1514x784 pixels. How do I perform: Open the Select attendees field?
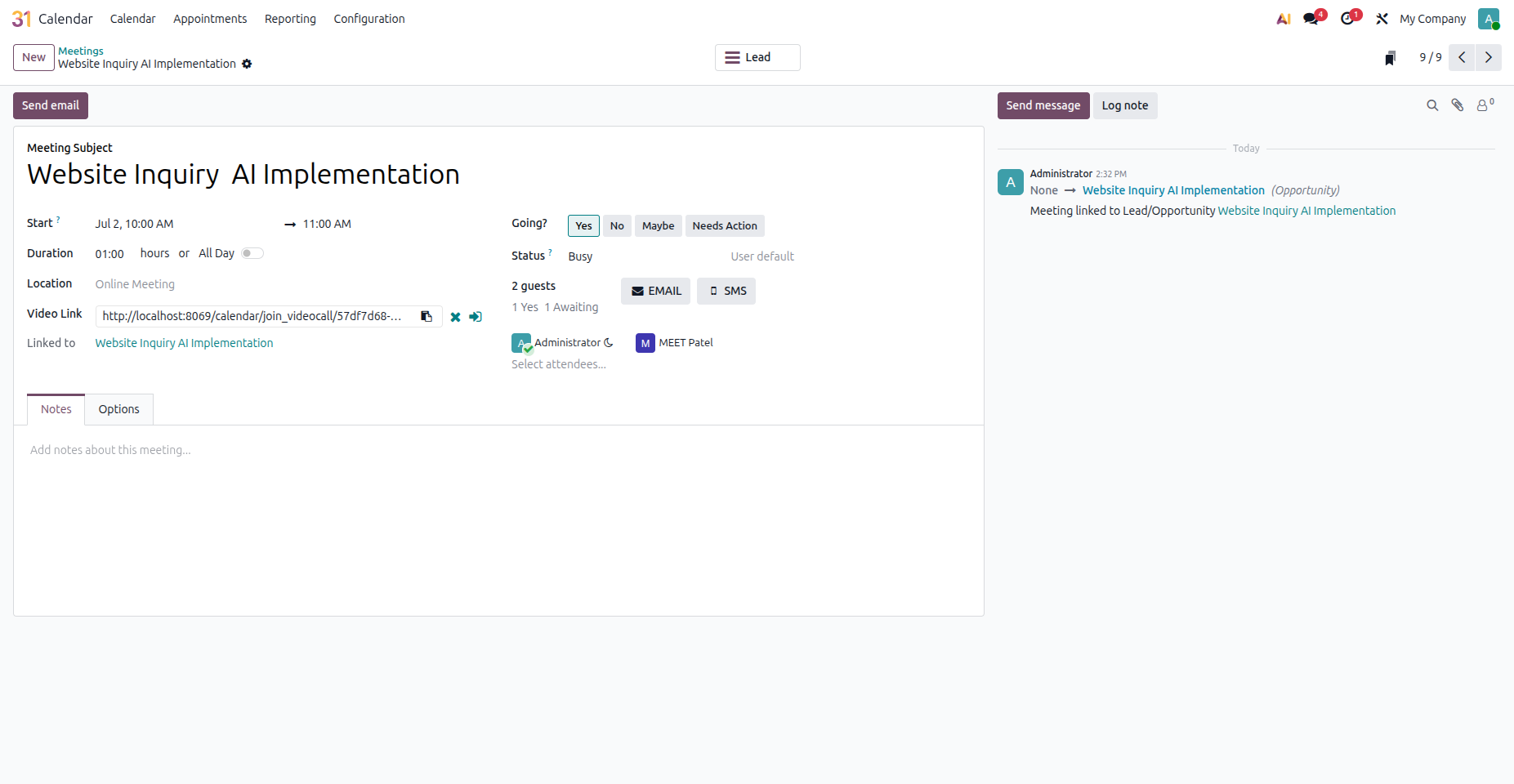[559, 364]
